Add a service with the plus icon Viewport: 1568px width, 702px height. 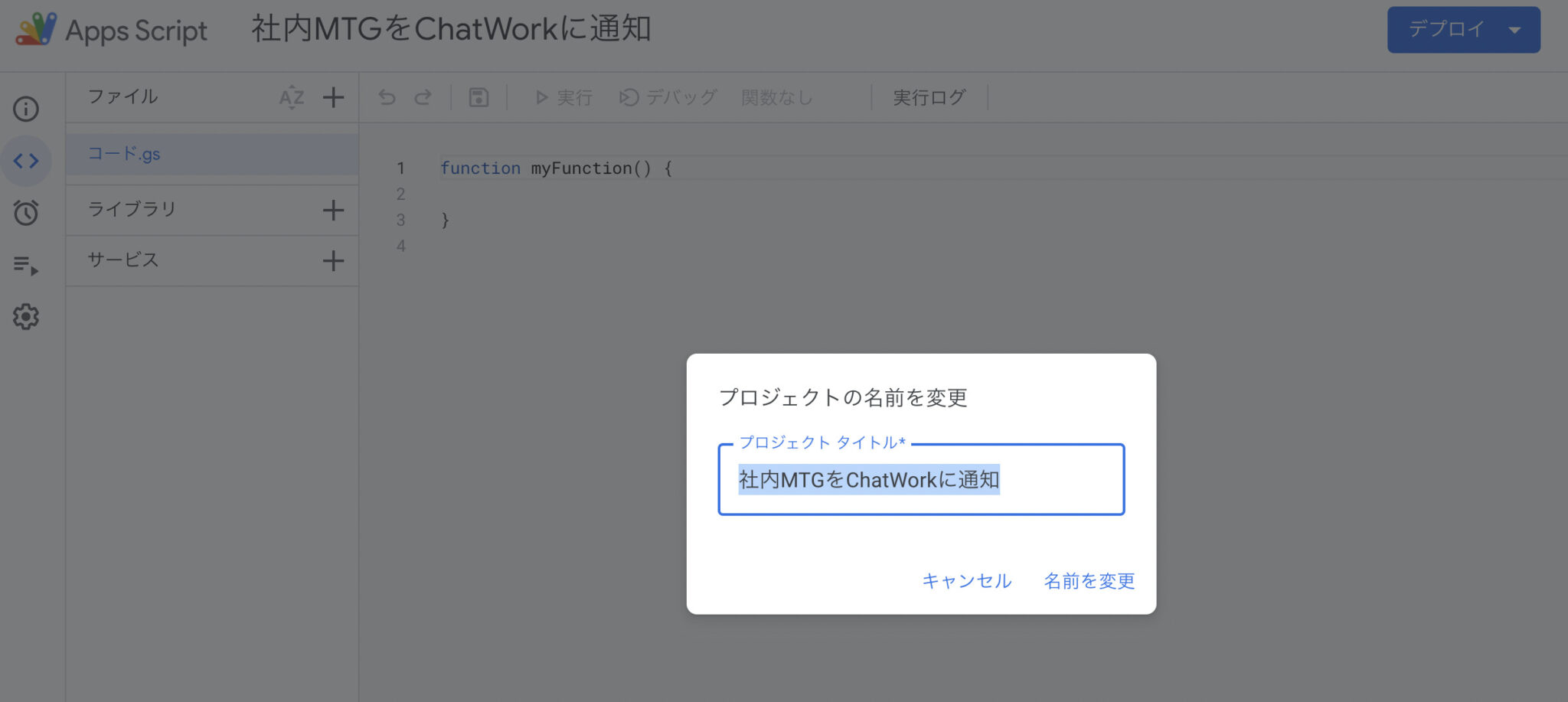333,260
